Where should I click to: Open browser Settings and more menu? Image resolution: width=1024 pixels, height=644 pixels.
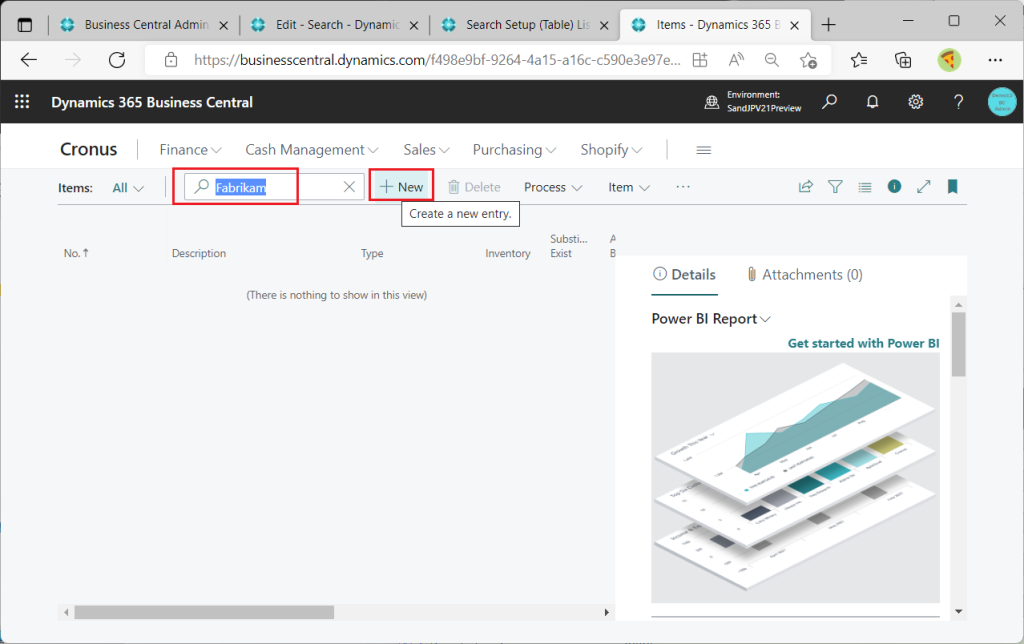point(995,60)
